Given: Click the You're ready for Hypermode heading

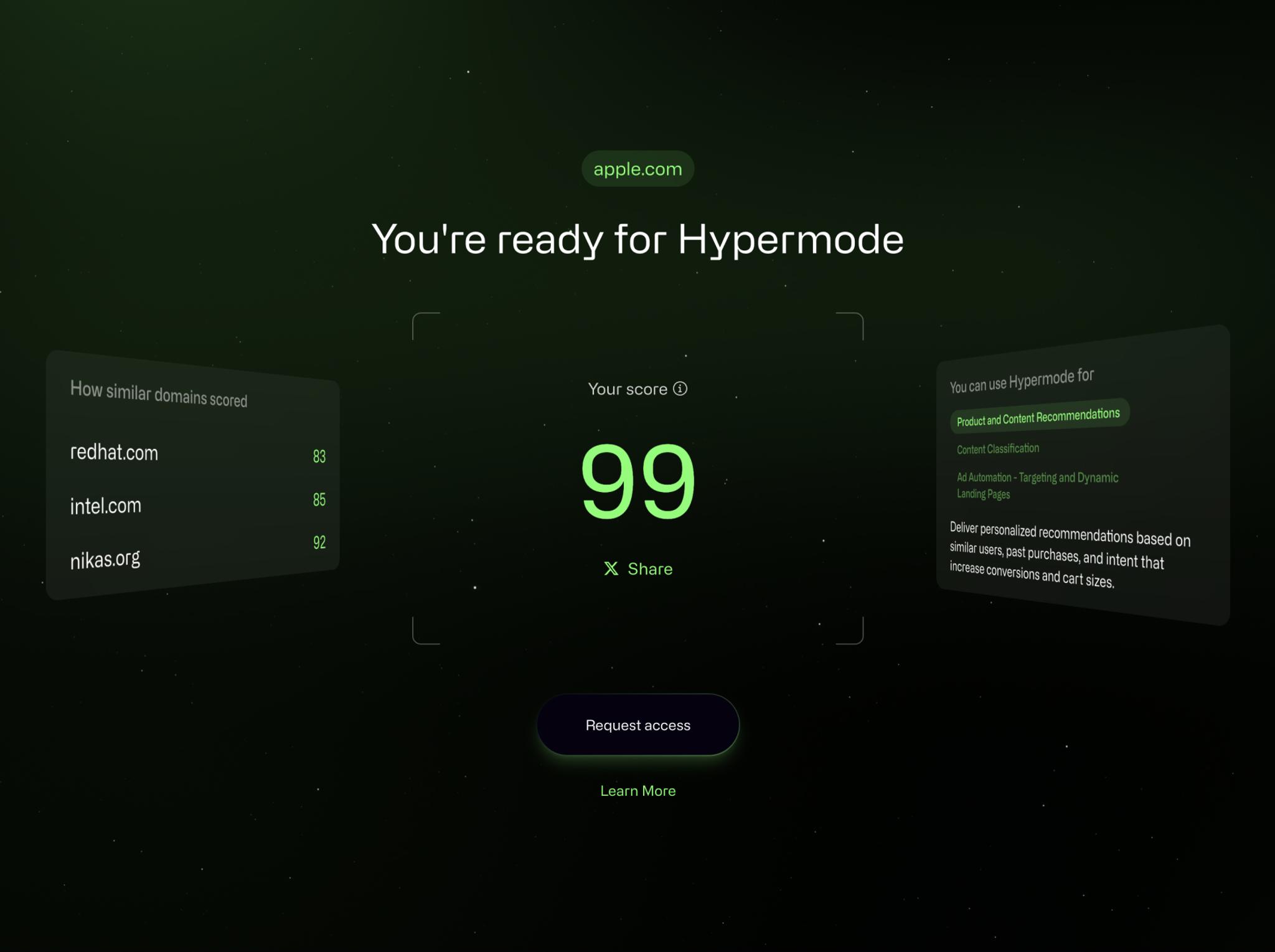Looking at the screenshot, I should [637, 239].
